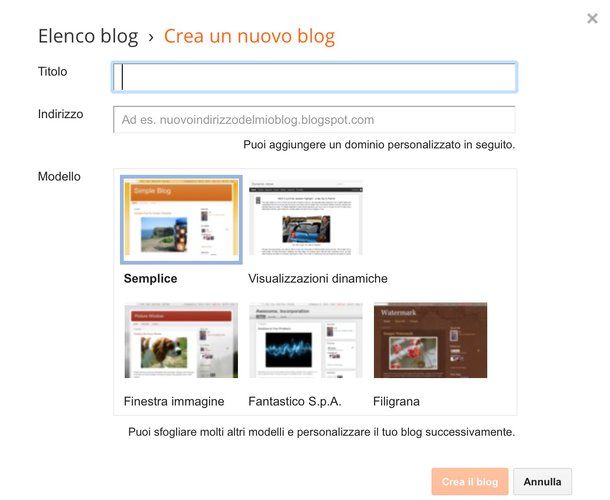Go back to Elenco blog breadcrumb

[x=88, y=36]
